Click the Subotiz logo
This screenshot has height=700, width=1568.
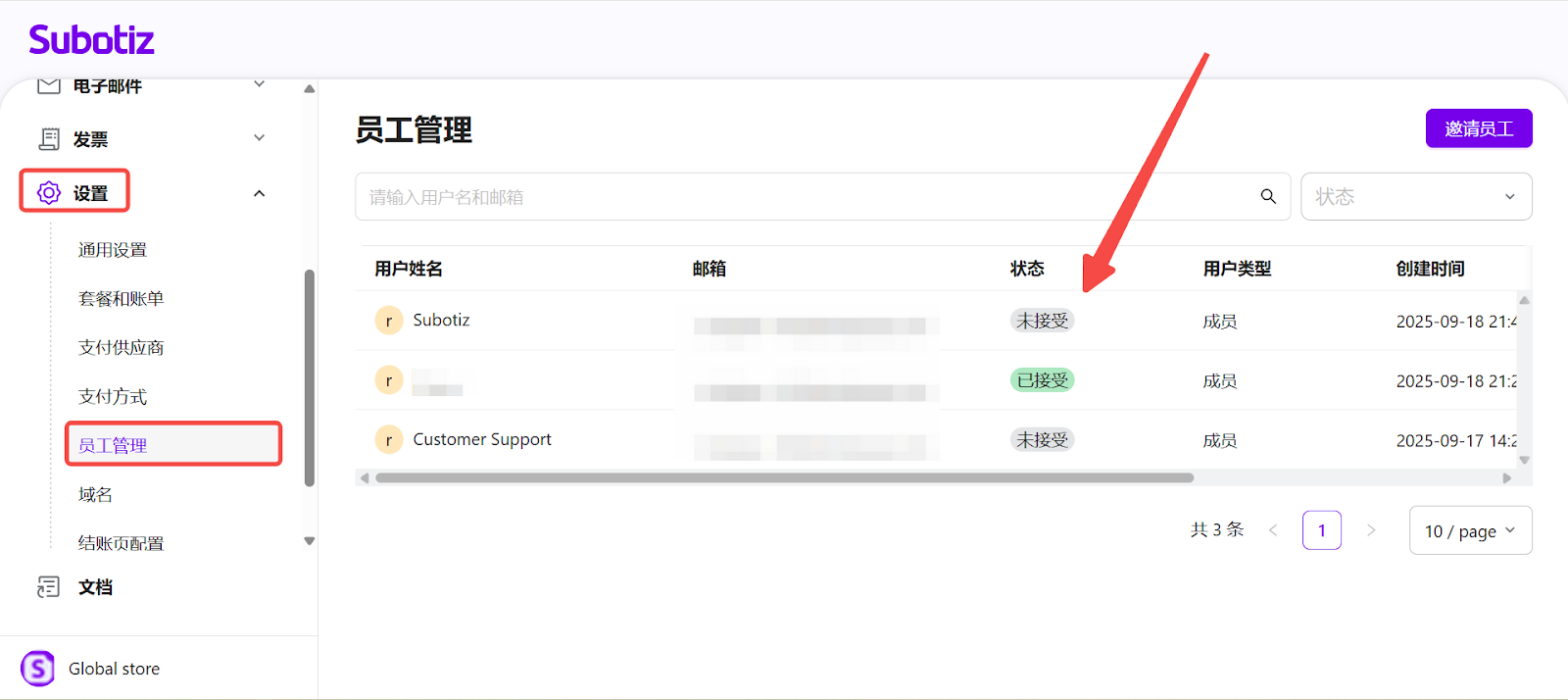[x=91, y=40]
